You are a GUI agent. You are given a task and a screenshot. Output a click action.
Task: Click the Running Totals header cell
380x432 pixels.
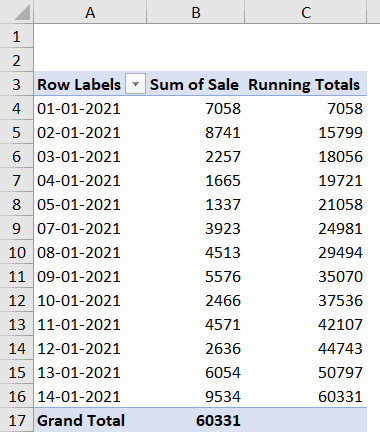click(306, 84)
